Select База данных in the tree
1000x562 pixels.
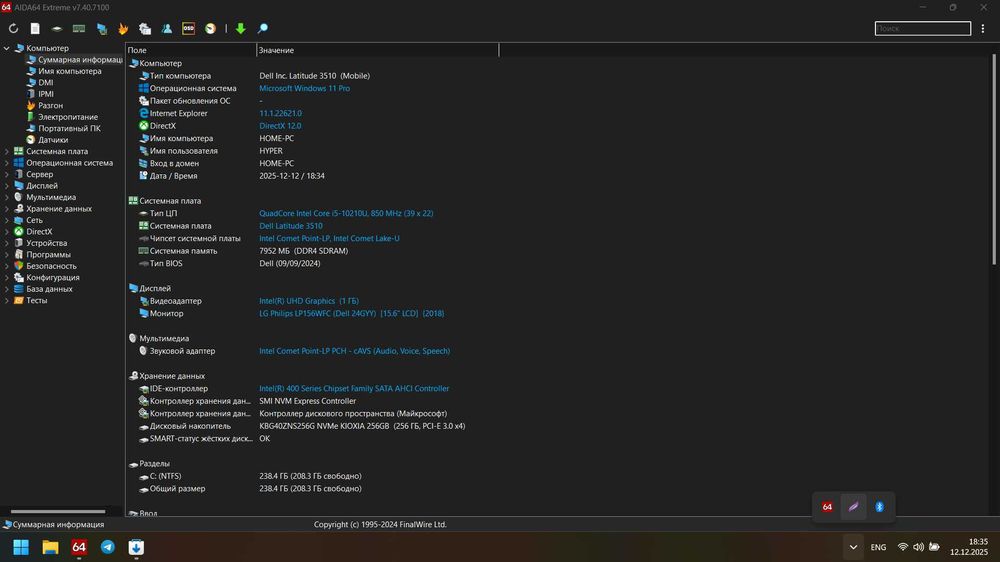pos(43,290)
